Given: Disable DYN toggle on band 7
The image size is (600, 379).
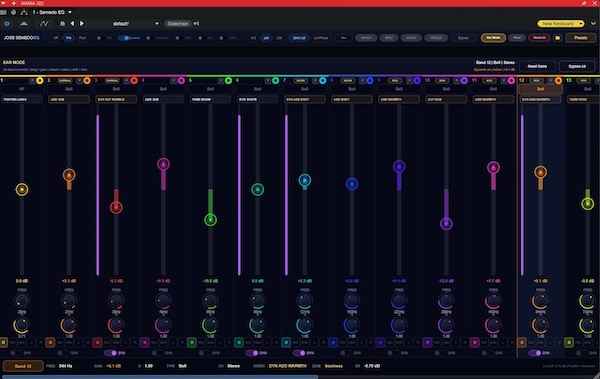Looking at the screenshot, I should click(299, 353).
